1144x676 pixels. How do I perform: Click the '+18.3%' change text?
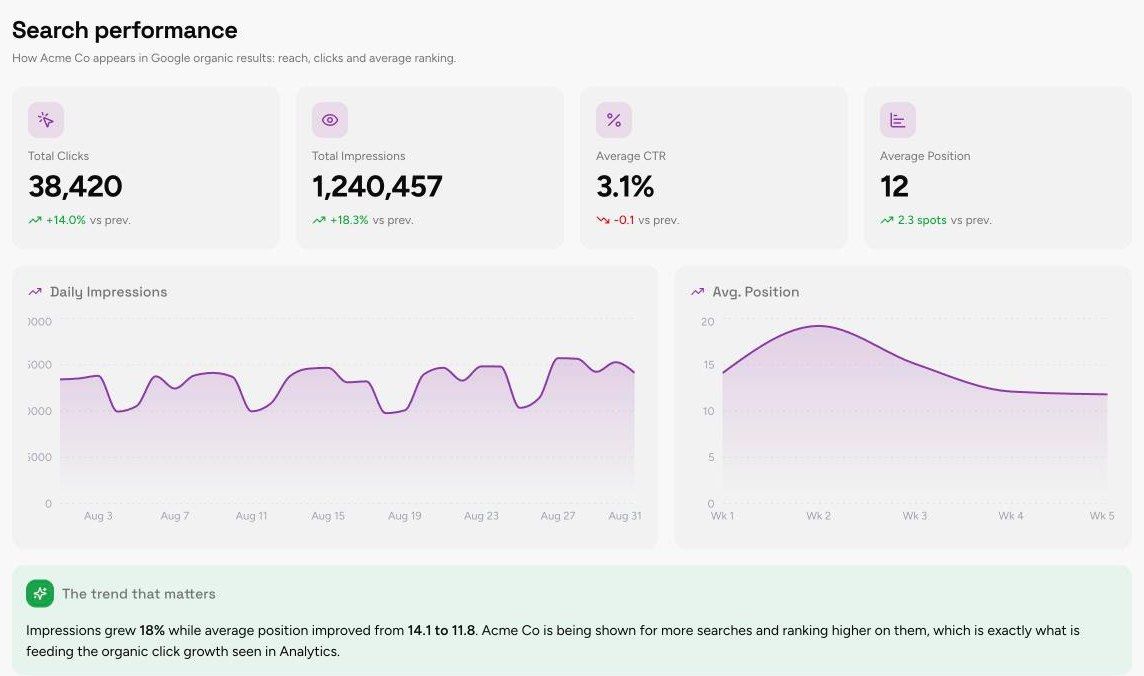click(349, 220)
